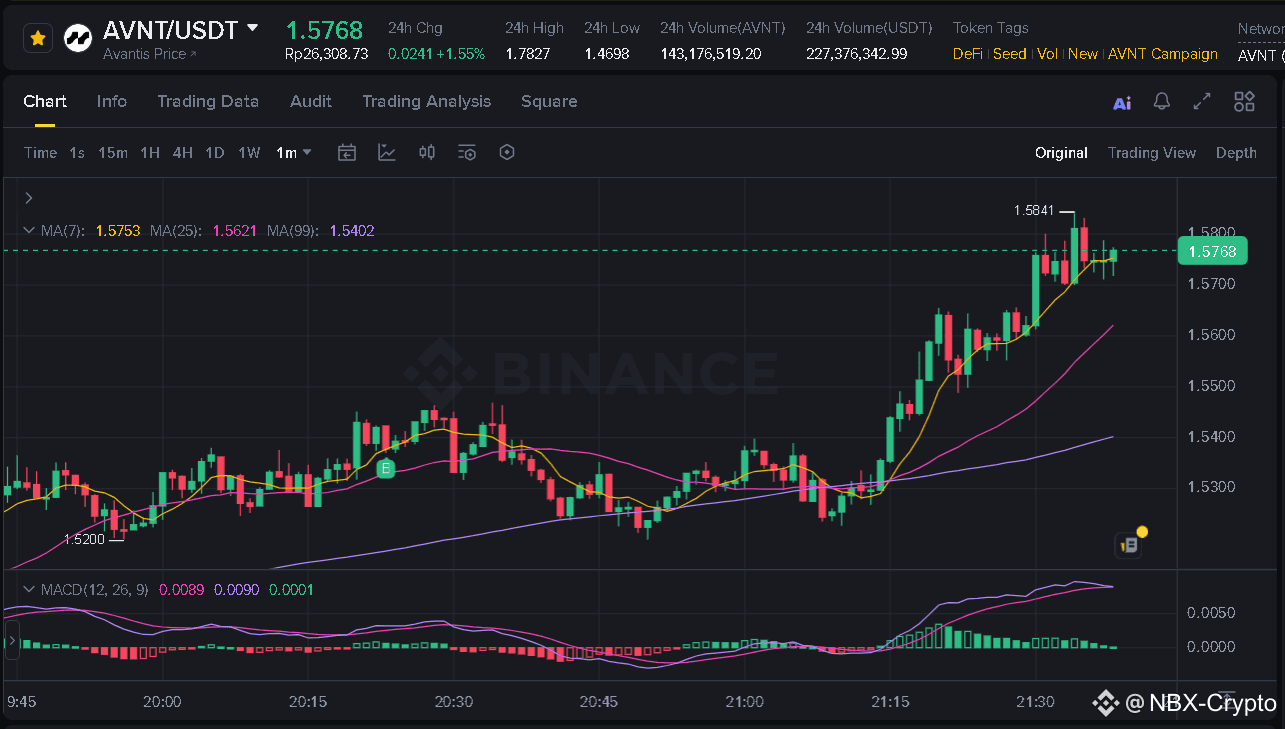This screenshot has width=1285, height=729.
Task: Click the green 1.5768 current price tag
Action: (1212, 251)
